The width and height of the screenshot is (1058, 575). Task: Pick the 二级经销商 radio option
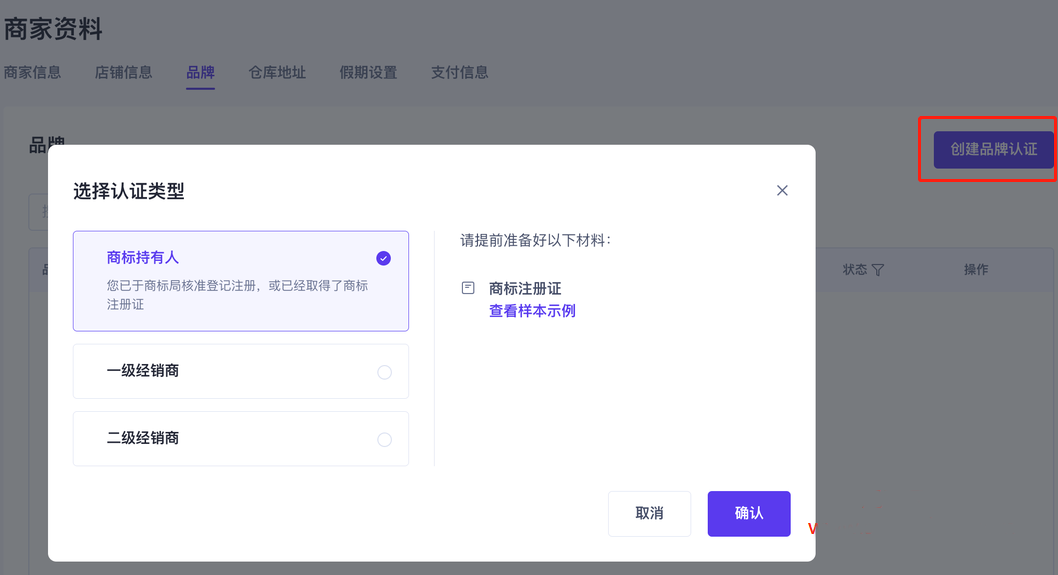pos(384,439)
